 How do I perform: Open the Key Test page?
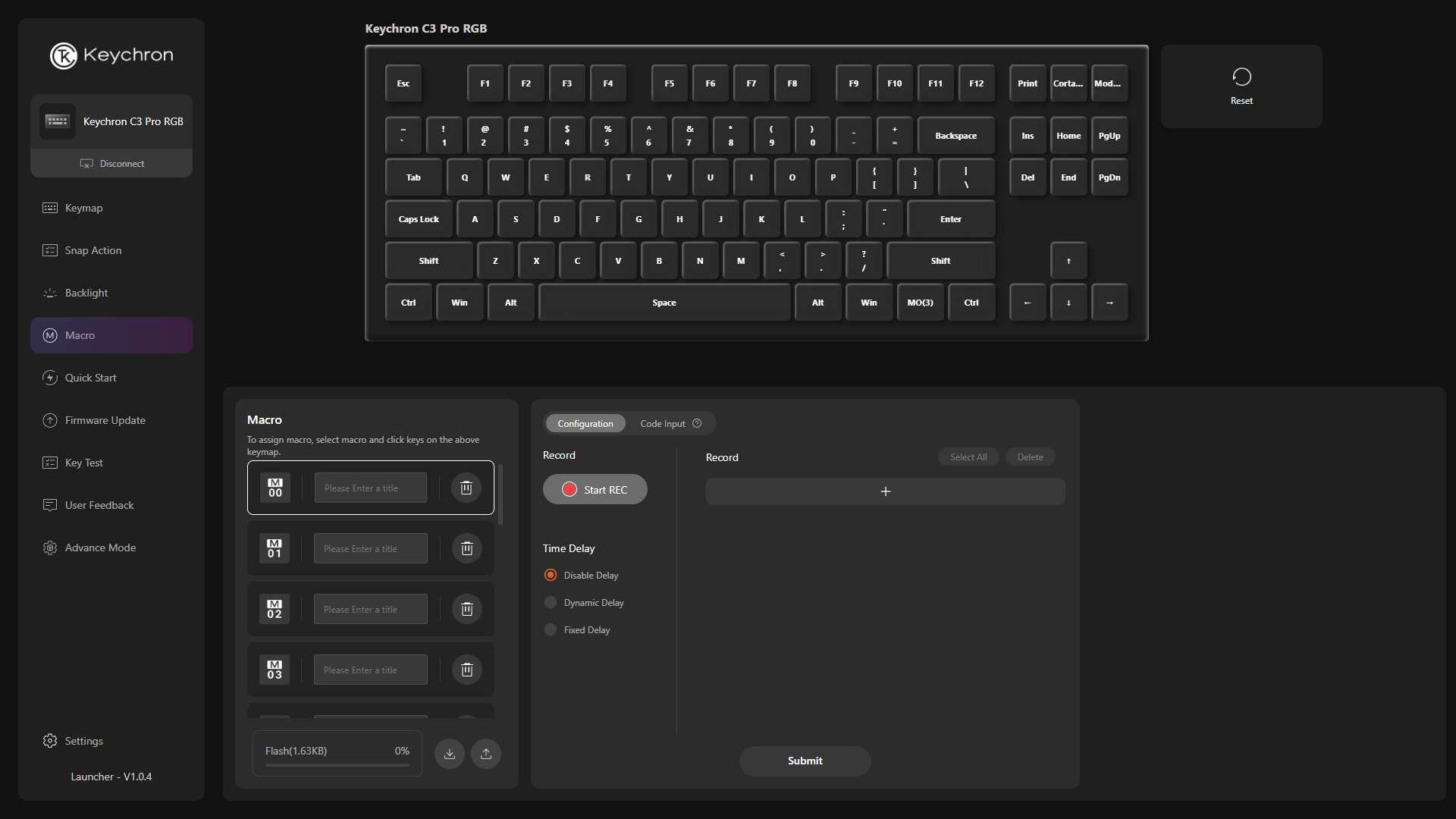click(111, 463)
